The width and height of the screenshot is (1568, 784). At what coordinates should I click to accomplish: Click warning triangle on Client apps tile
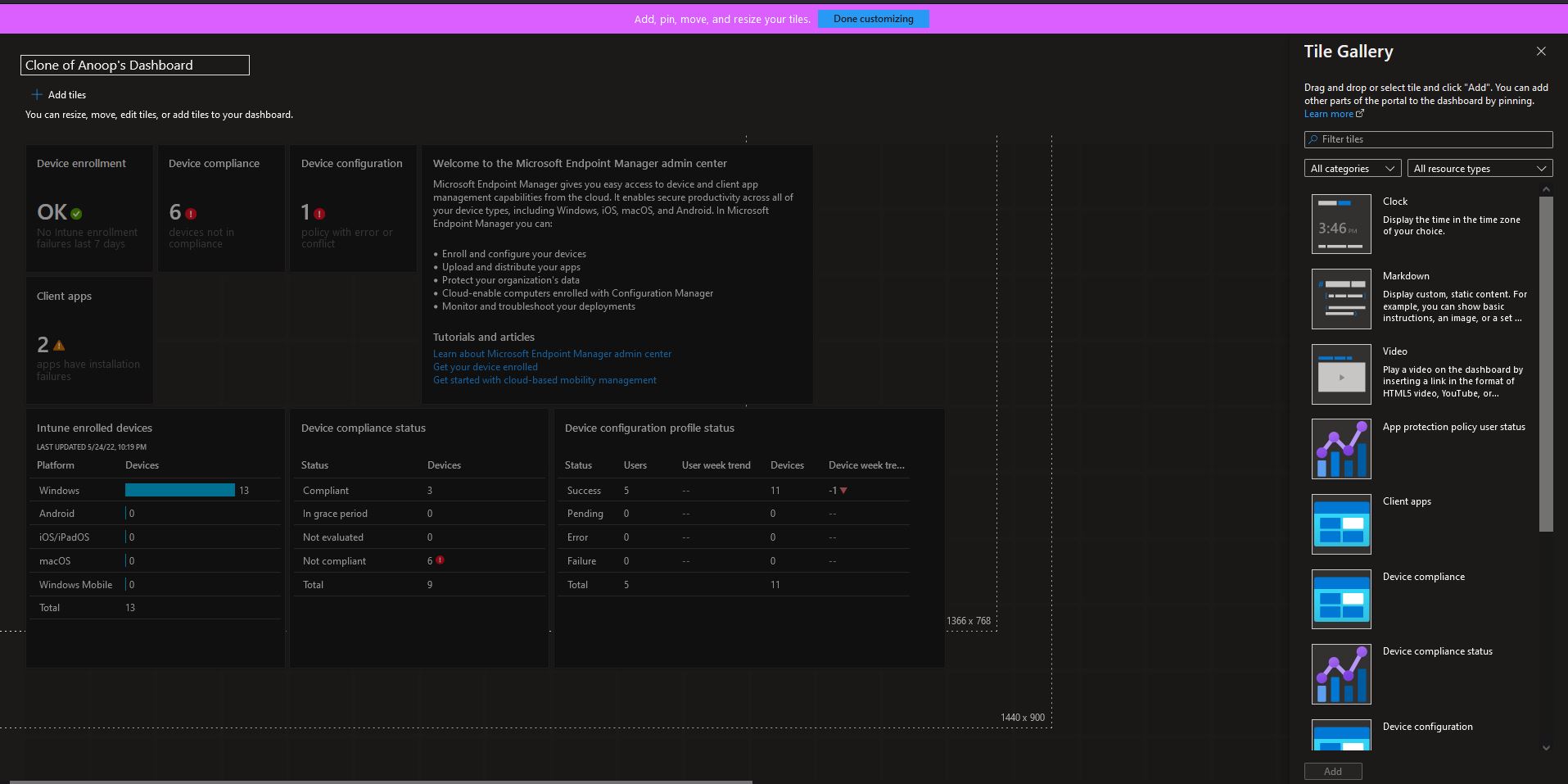[59, 345]
